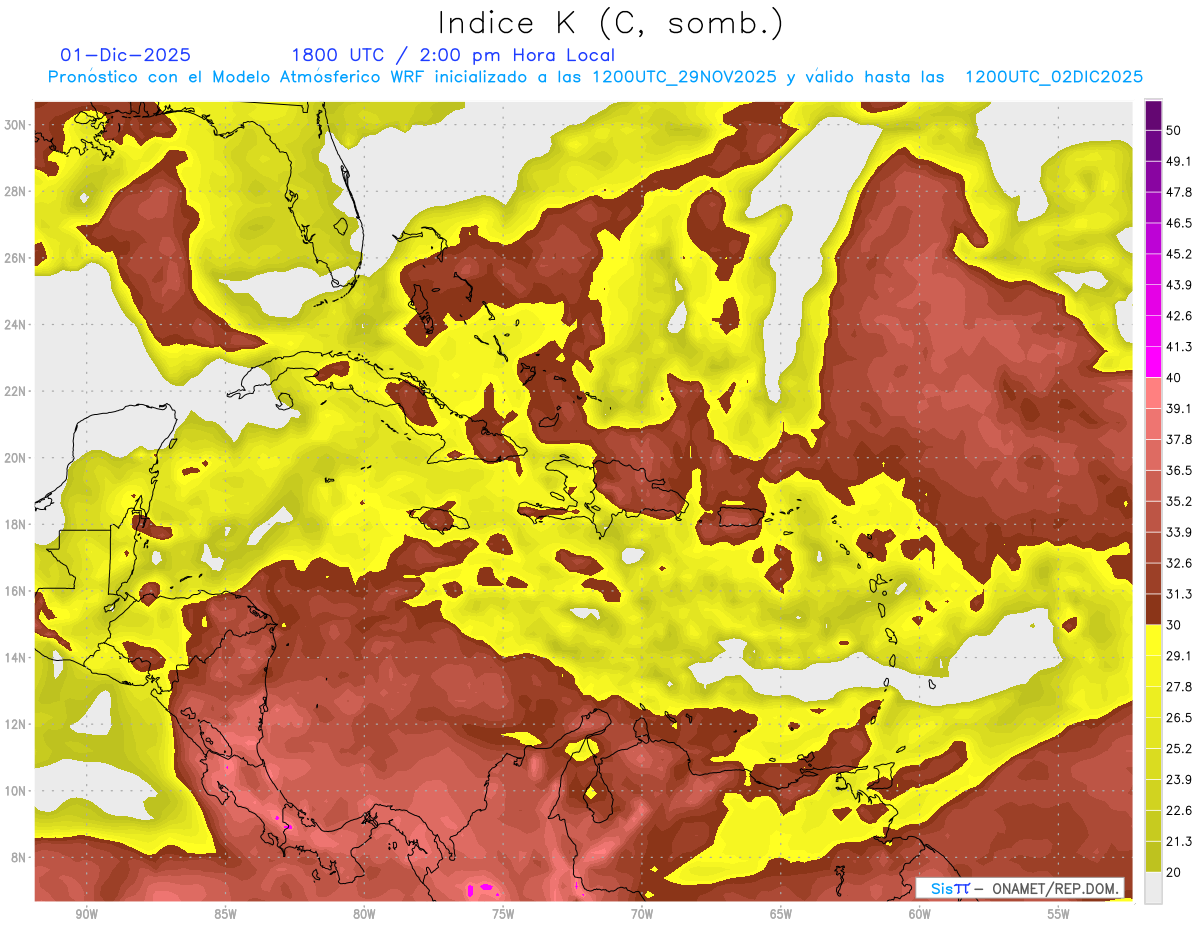Click the colorbar value 41.3
The height and width of the screenshot is (927, 1200).
click(x=1179, y=347)
